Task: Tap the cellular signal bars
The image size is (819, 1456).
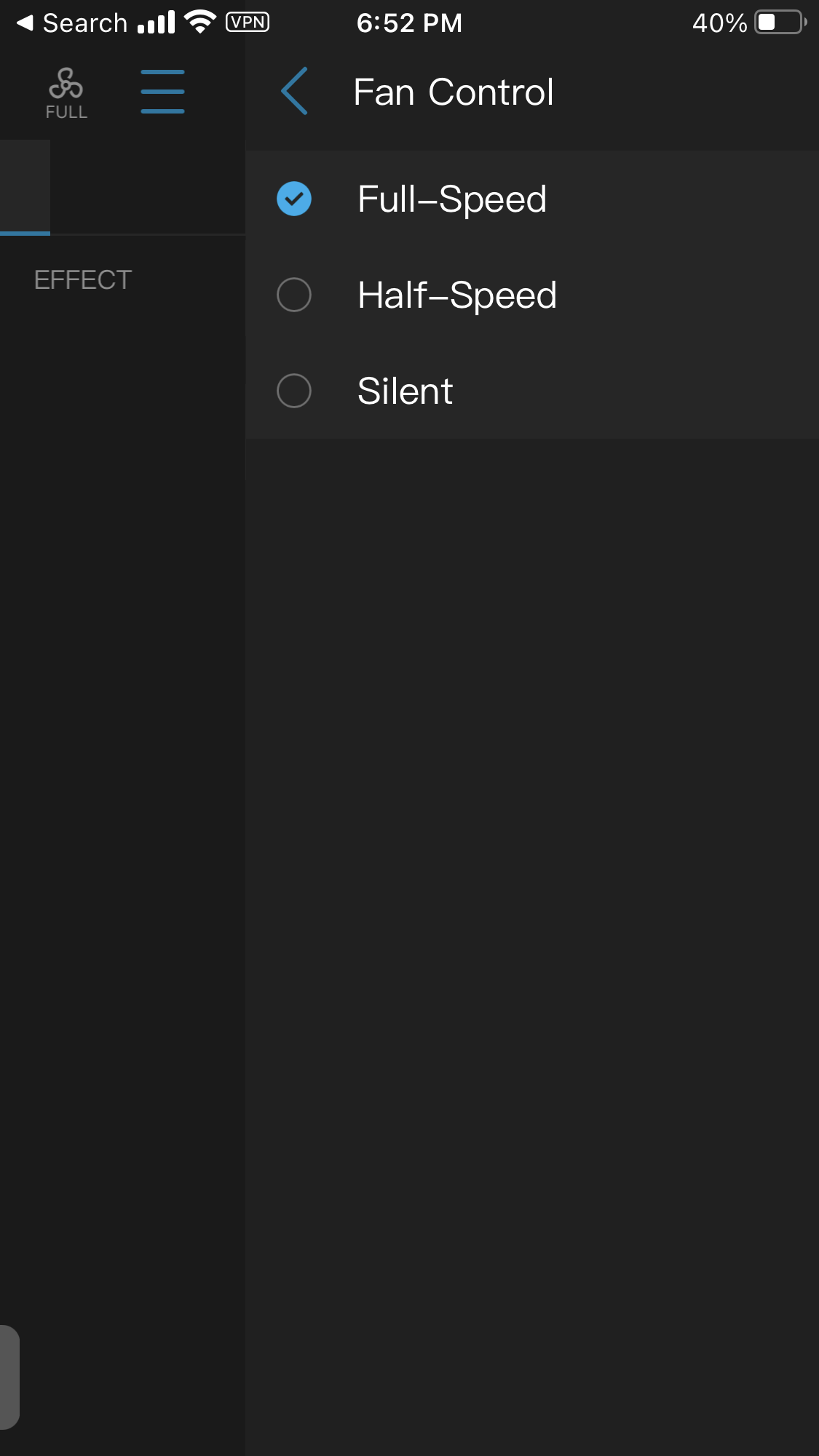Action: [x=157, y=23]
